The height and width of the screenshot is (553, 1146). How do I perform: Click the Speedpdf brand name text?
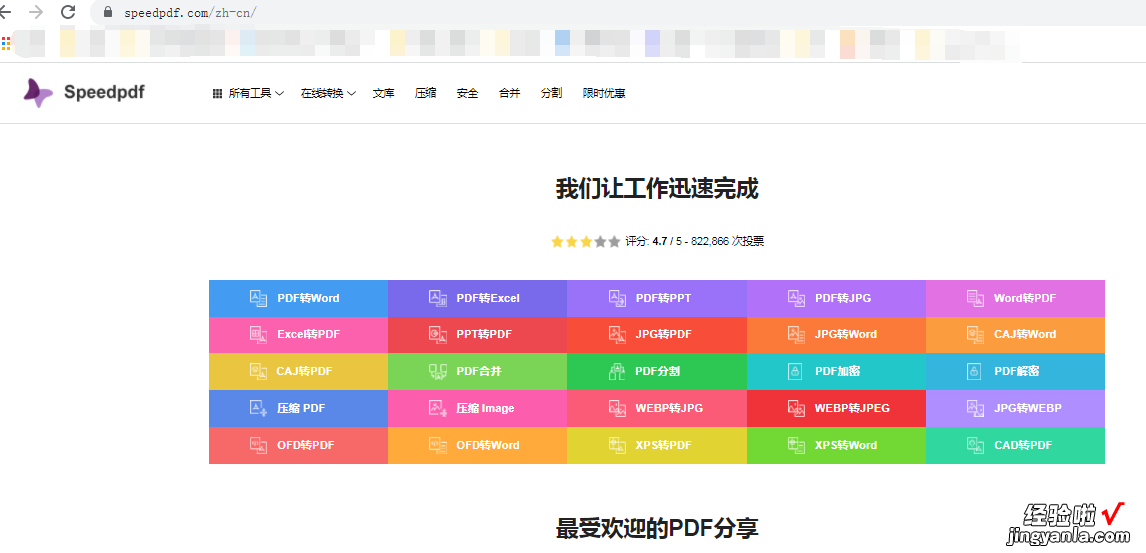pos(104,92)
